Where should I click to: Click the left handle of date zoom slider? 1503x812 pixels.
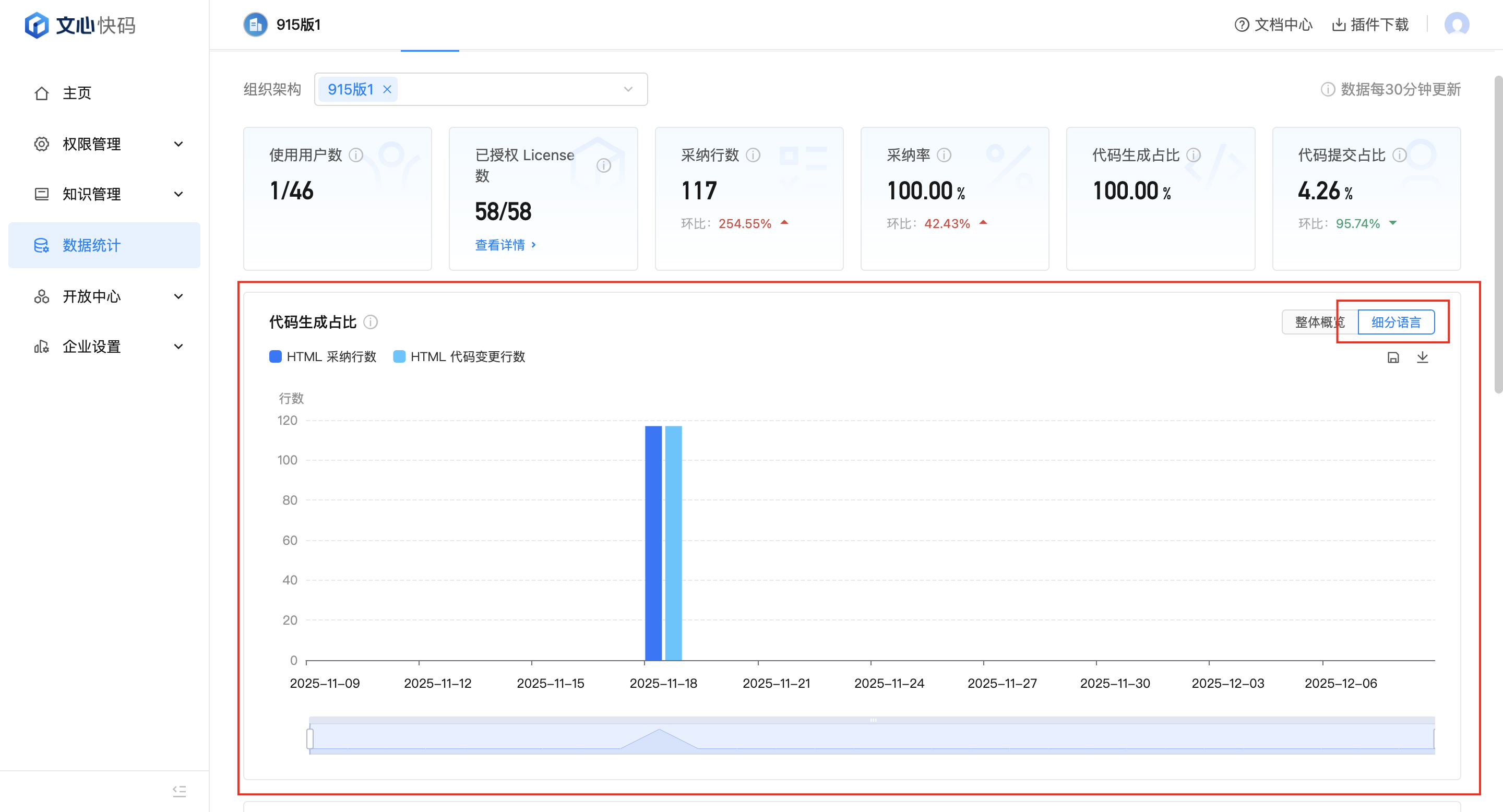[310, 738]
